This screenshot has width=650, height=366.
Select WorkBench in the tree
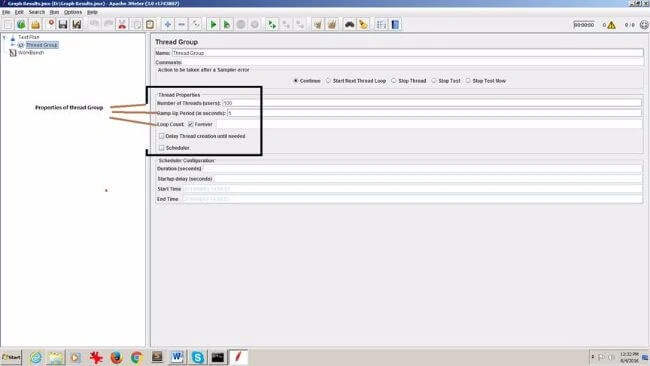pyautogui.click(x=31, y=53)
